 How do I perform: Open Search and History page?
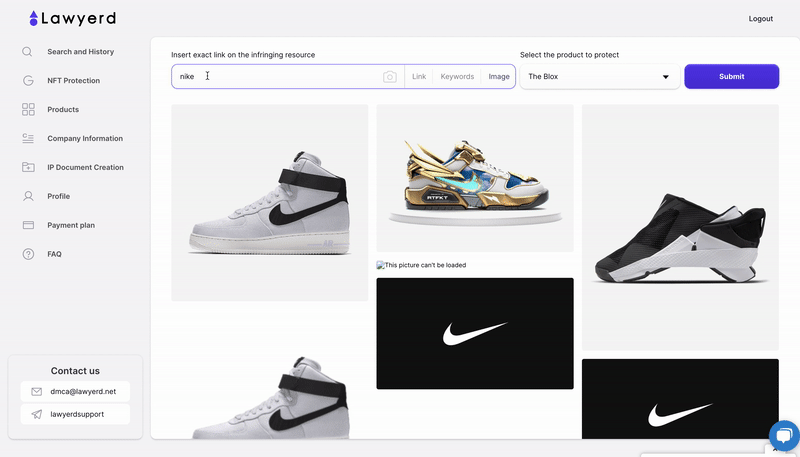click(81, 52)
